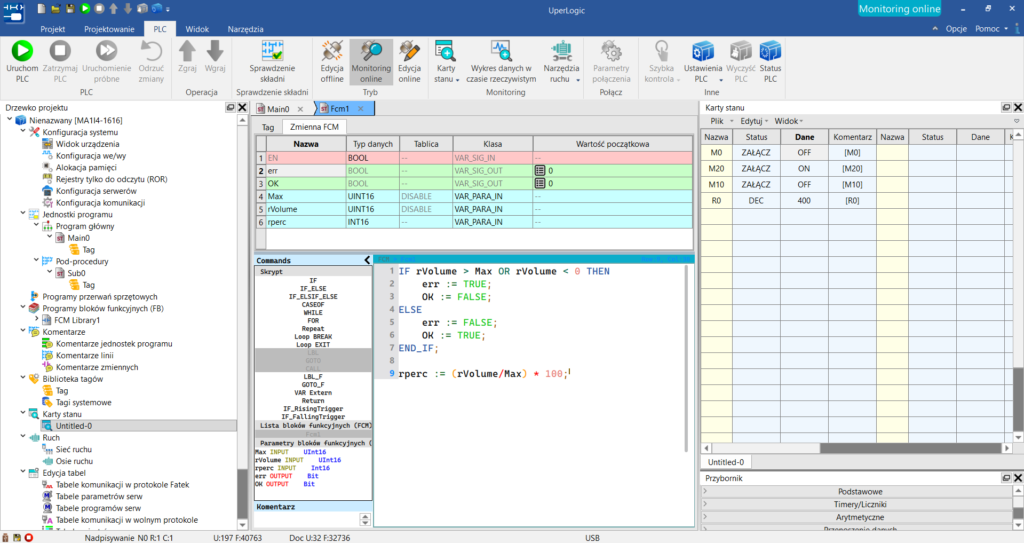Click the Wgraj download arrow icon
The height and width of the screenshot is (543, 1024).
click(x=215, y=51)
